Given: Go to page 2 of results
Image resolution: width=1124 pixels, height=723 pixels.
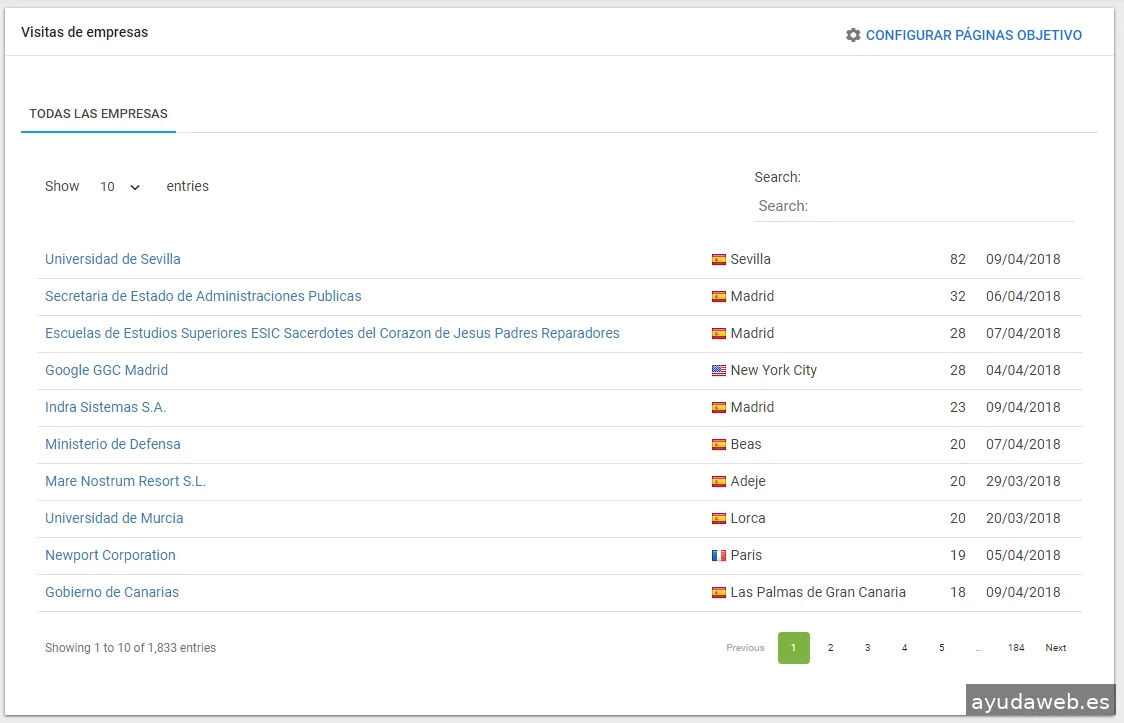Looking at the screenshot, I should (830, 648).
